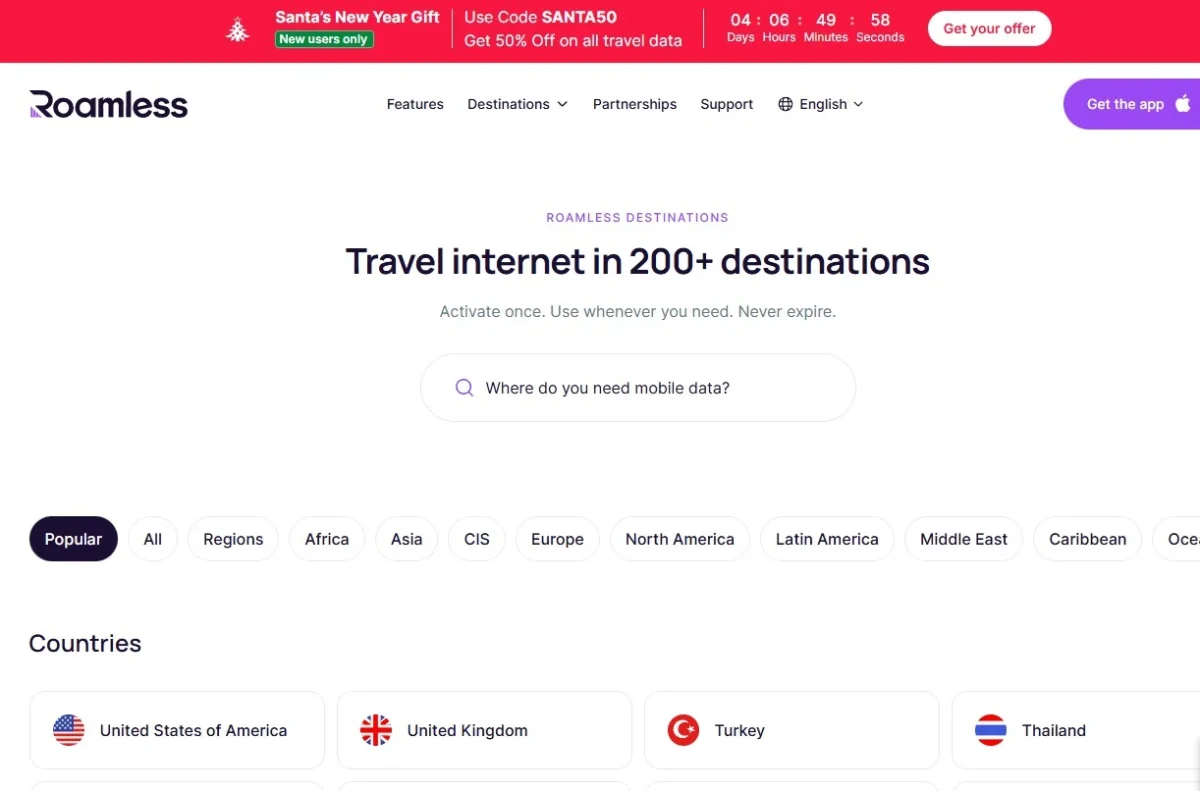The width and height of the screenshot is (1200, 791).
Task: Select the Asia region tab
Action: pyautogui.click(x=406, y=539)
